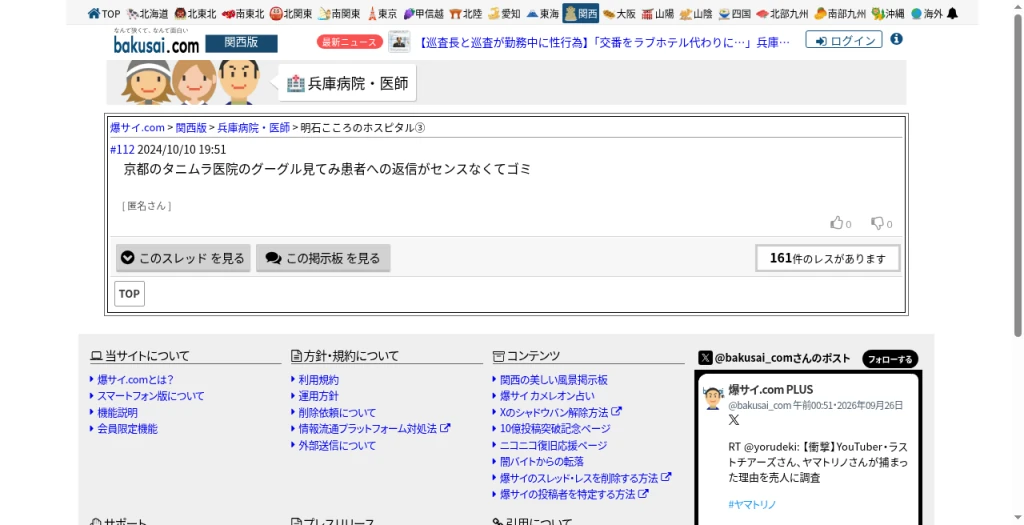Open the 削除依頼について link

click(337, 413)
